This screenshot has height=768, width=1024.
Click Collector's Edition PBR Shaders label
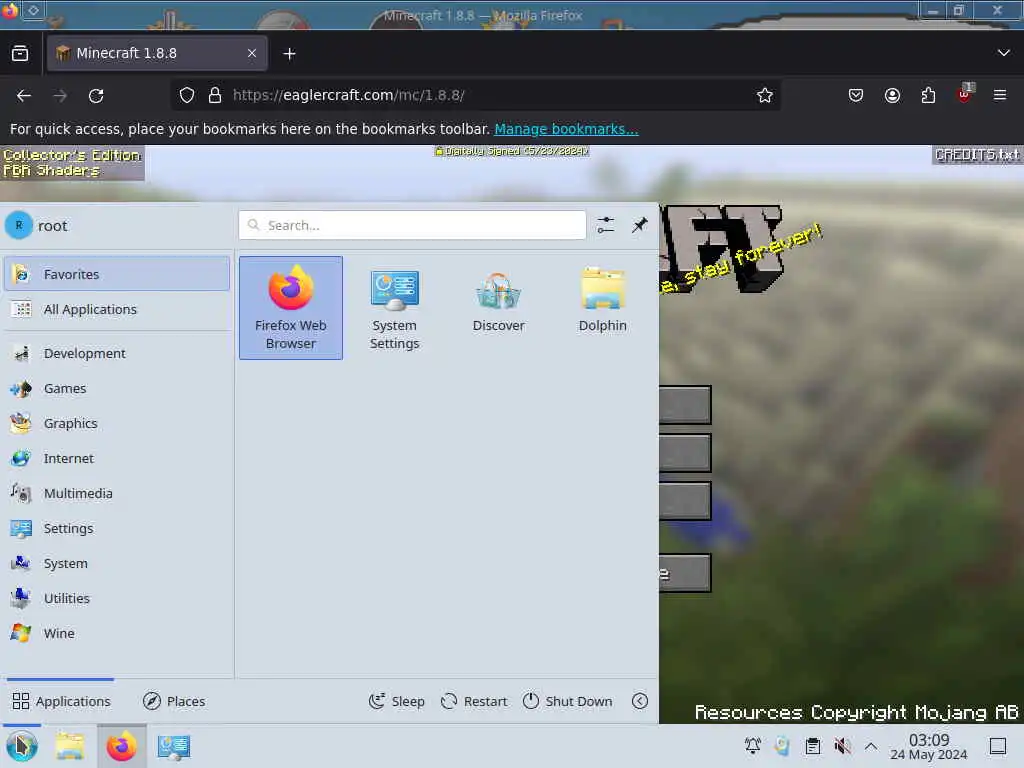(x=72, y=163)
